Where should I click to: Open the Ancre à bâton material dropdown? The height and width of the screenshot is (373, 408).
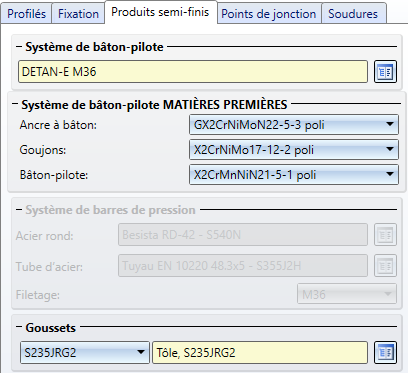(x=294, y=125)
